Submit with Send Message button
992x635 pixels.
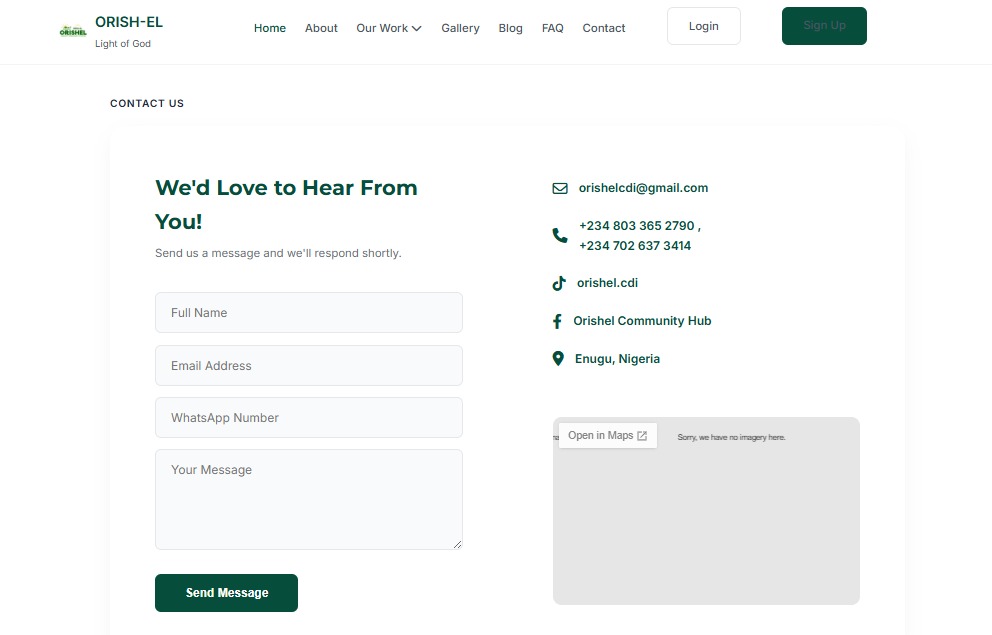point(226,593)
